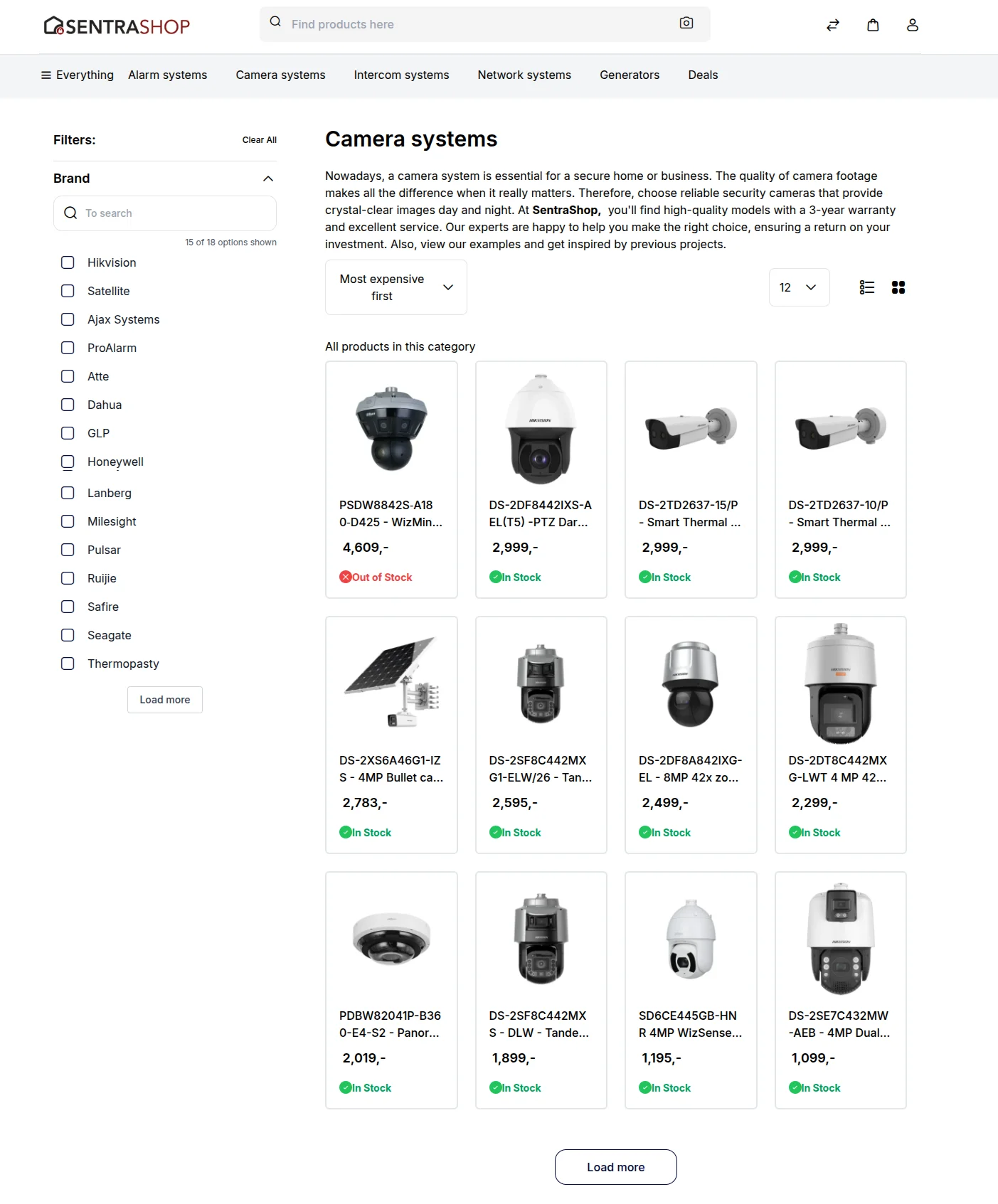The width and height of the screenshot is (998, 1204).
Task: Click the hamburger Everything menu icon
Action: coord(46,75)
